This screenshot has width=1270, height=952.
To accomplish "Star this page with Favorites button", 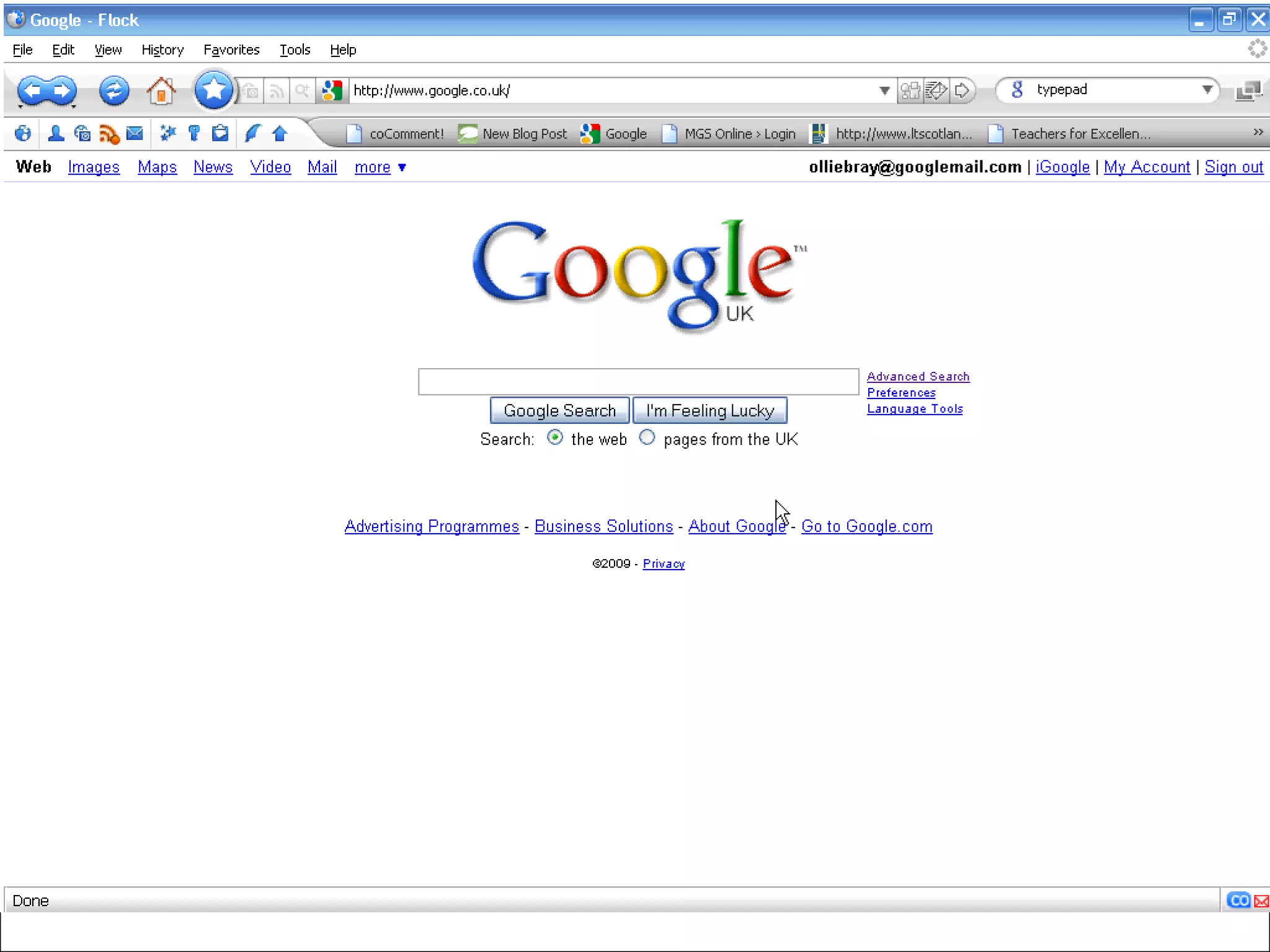I will (x=213, y=90).
